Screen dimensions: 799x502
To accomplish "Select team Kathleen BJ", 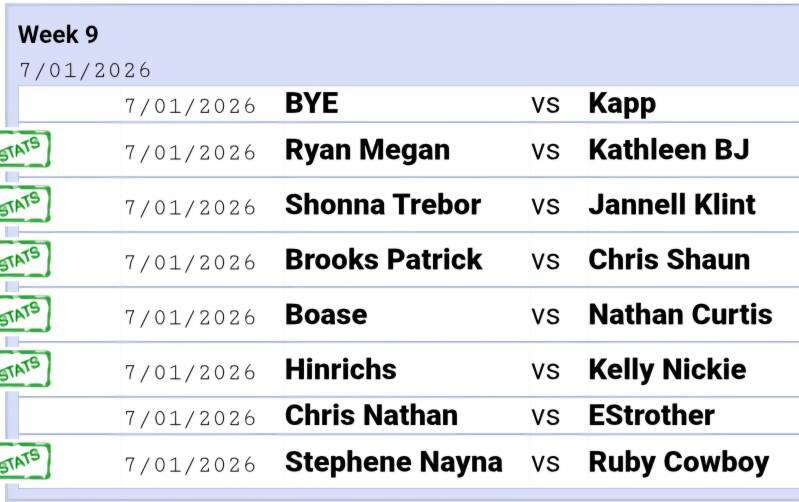I will pos(669,150).
